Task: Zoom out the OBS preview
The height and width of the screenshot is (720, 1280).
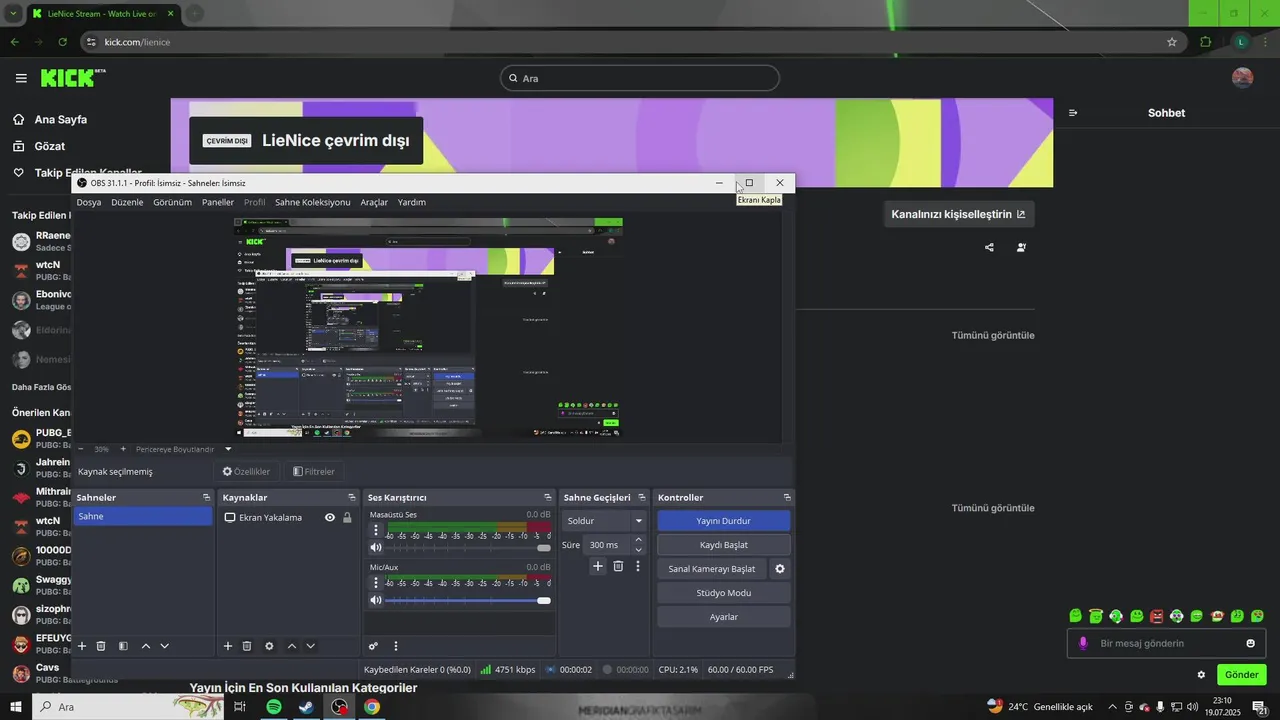Action: point(82,449)
